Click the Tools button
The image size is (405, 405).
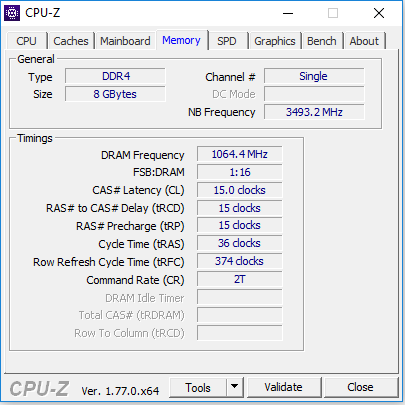click(198, 387)
